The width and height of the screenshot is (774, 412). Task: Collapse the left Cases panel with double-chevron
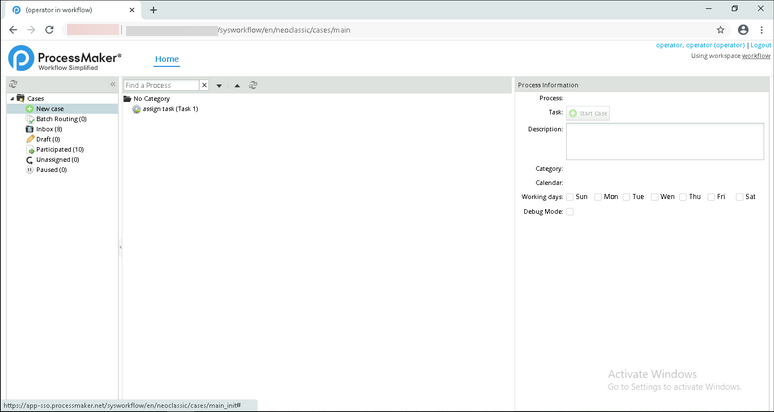[x=112, y=85]
